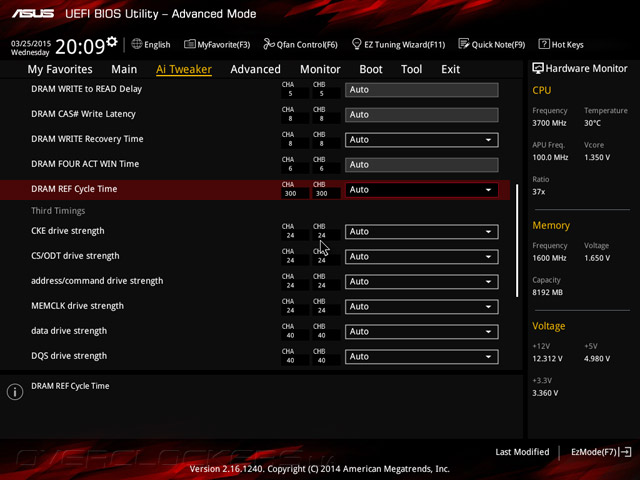Select the DRAM WRITE to READ Delay label
The width and height of the screenshot is (640, 480).
[87, 89]
